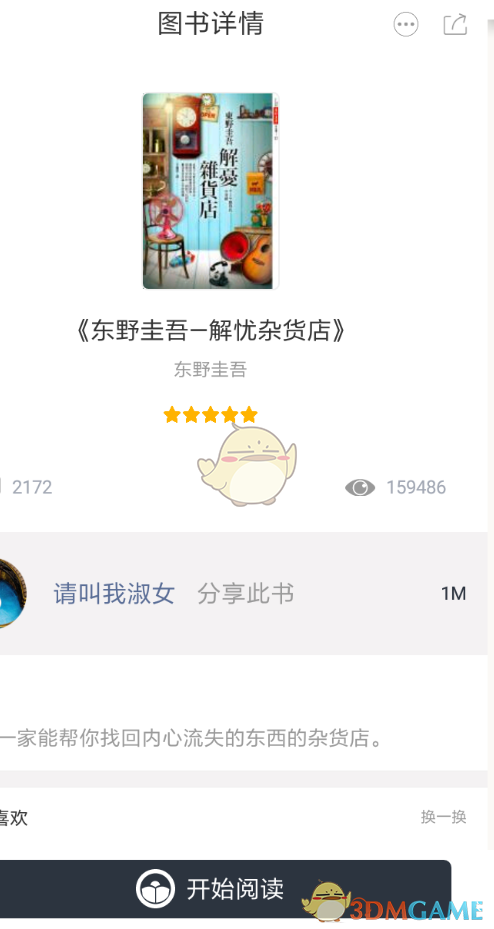The width and height of the screenshot is (494, 929).
Task: Tap 换一换 to refresh recommendations
Action: [444, 817]
